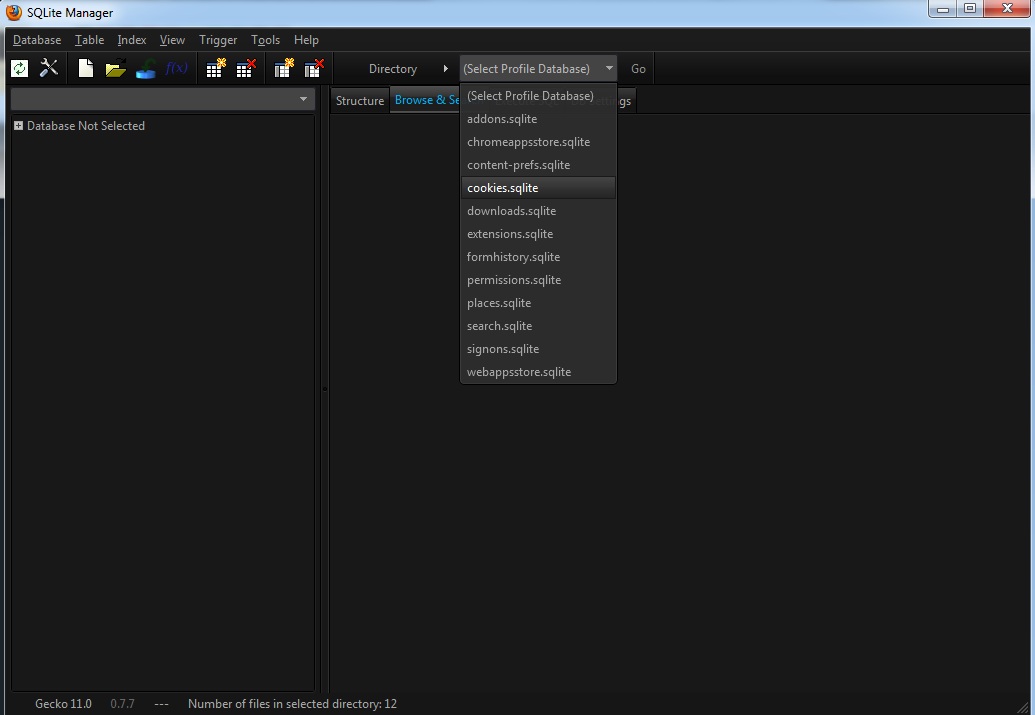The image size is (1035, 715).
Task: Select permissions.sqlite from the list
Action: [x=538, y=280]
